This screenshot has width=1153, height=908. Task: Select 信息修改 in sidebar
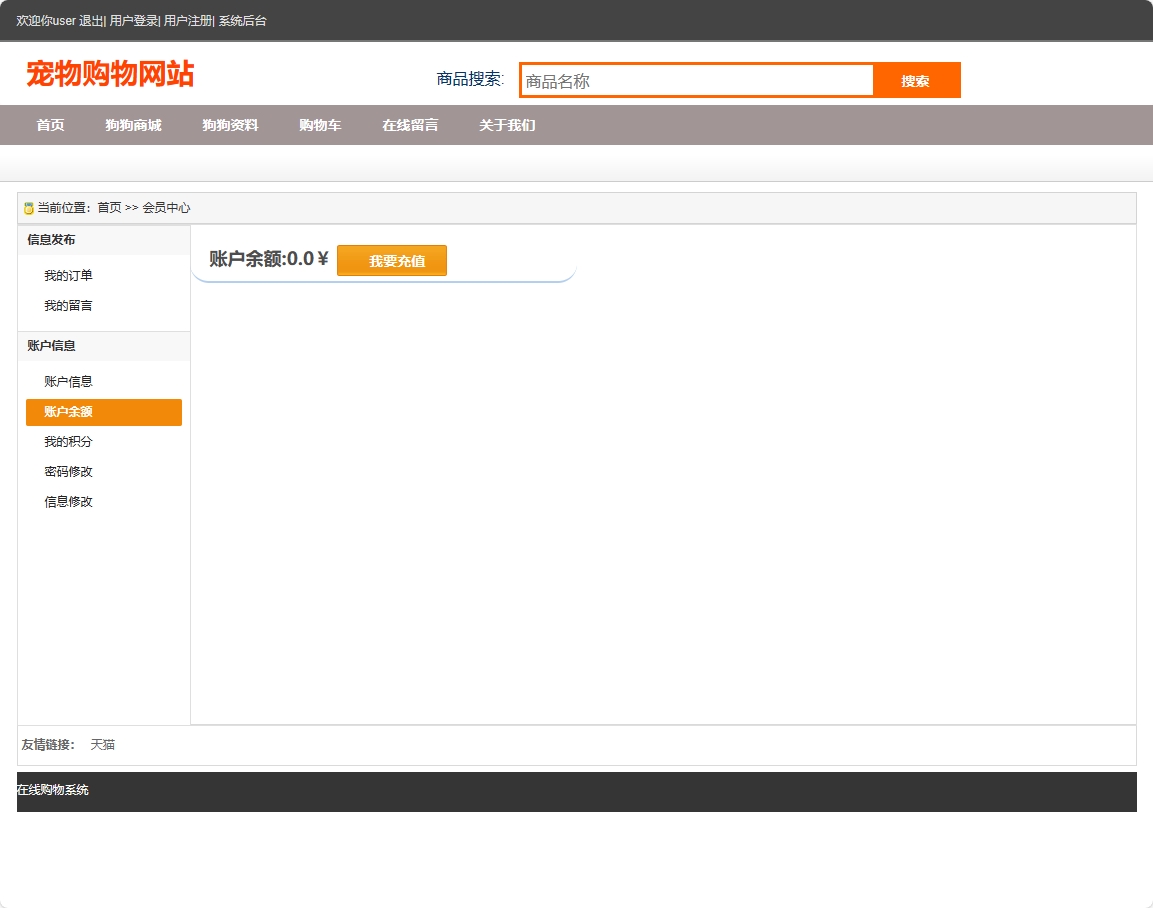pyautogui.click(x=68, y=502)
